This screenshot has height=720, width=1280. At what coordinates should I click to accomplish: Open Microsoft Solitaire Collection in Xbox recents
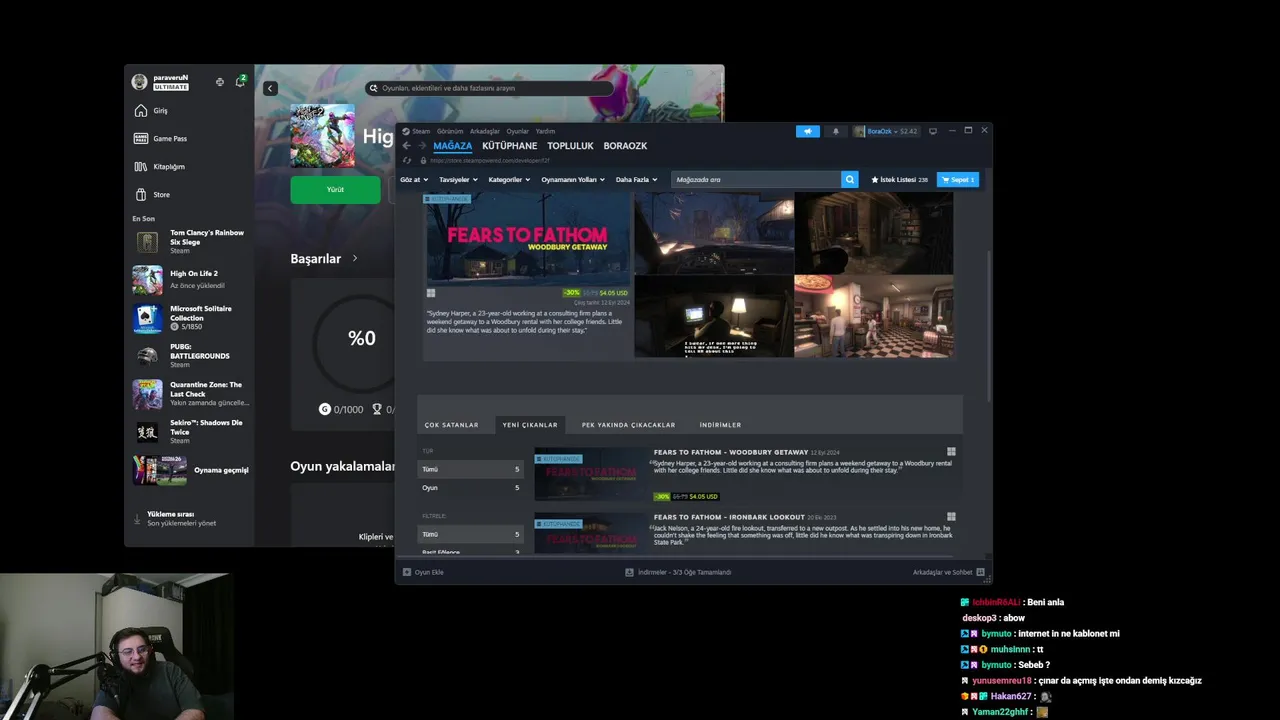pyautogui.click(x=190, y=318)
